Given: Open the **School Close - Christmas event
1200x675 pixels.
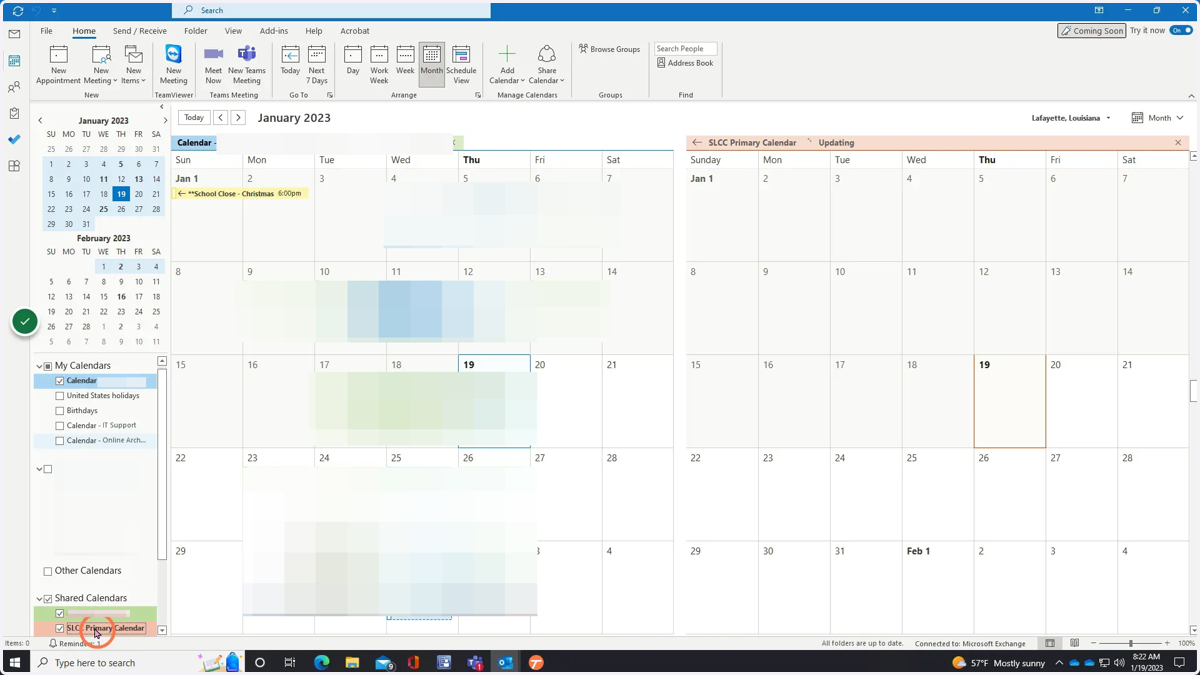Looking at the screenshot, I should (x=240, y=193).
